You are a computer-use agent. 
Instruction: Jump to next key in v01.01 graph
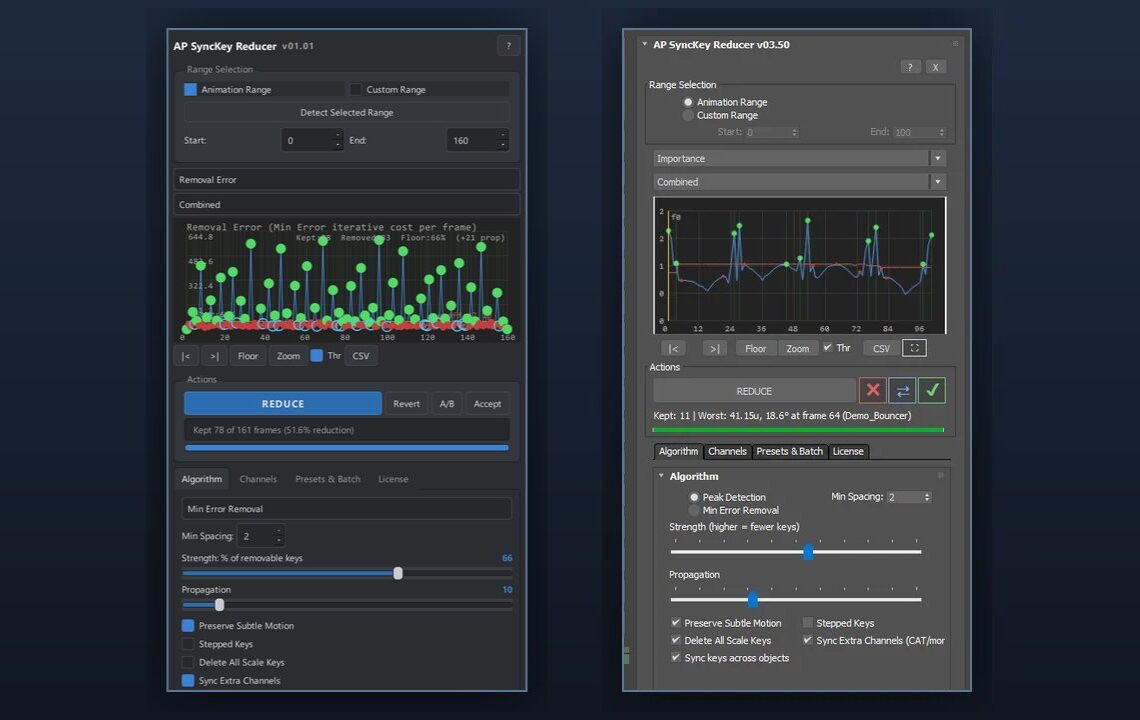tap(214, 356)
